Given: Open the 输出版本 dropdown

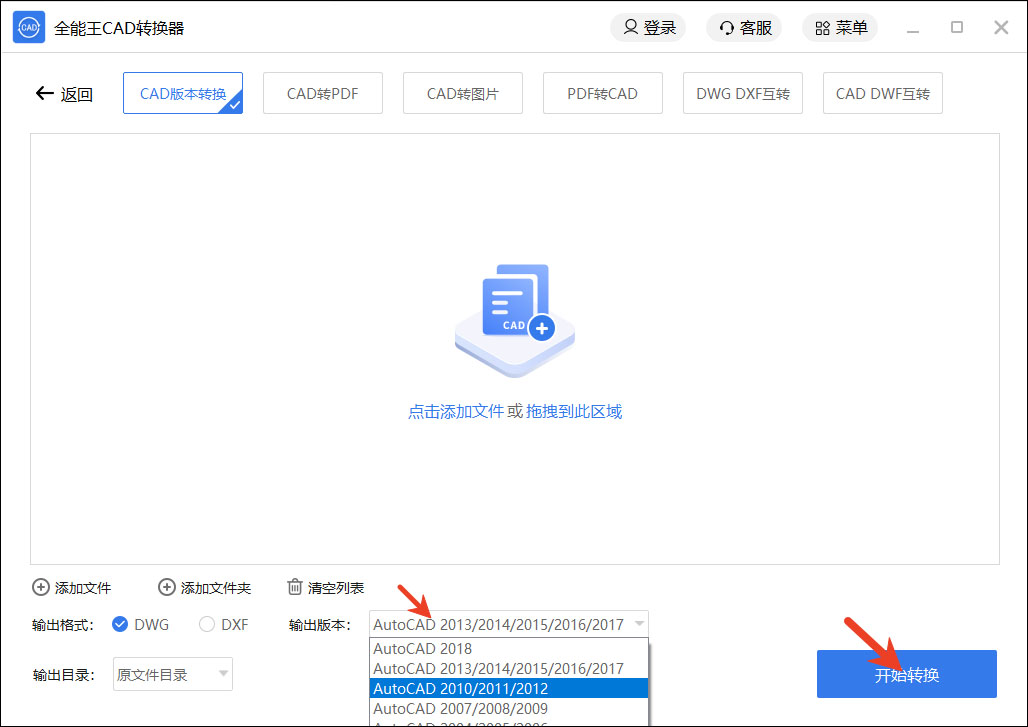Looking at the screenshot, I should pyautogui.click(x=509, y=624).
